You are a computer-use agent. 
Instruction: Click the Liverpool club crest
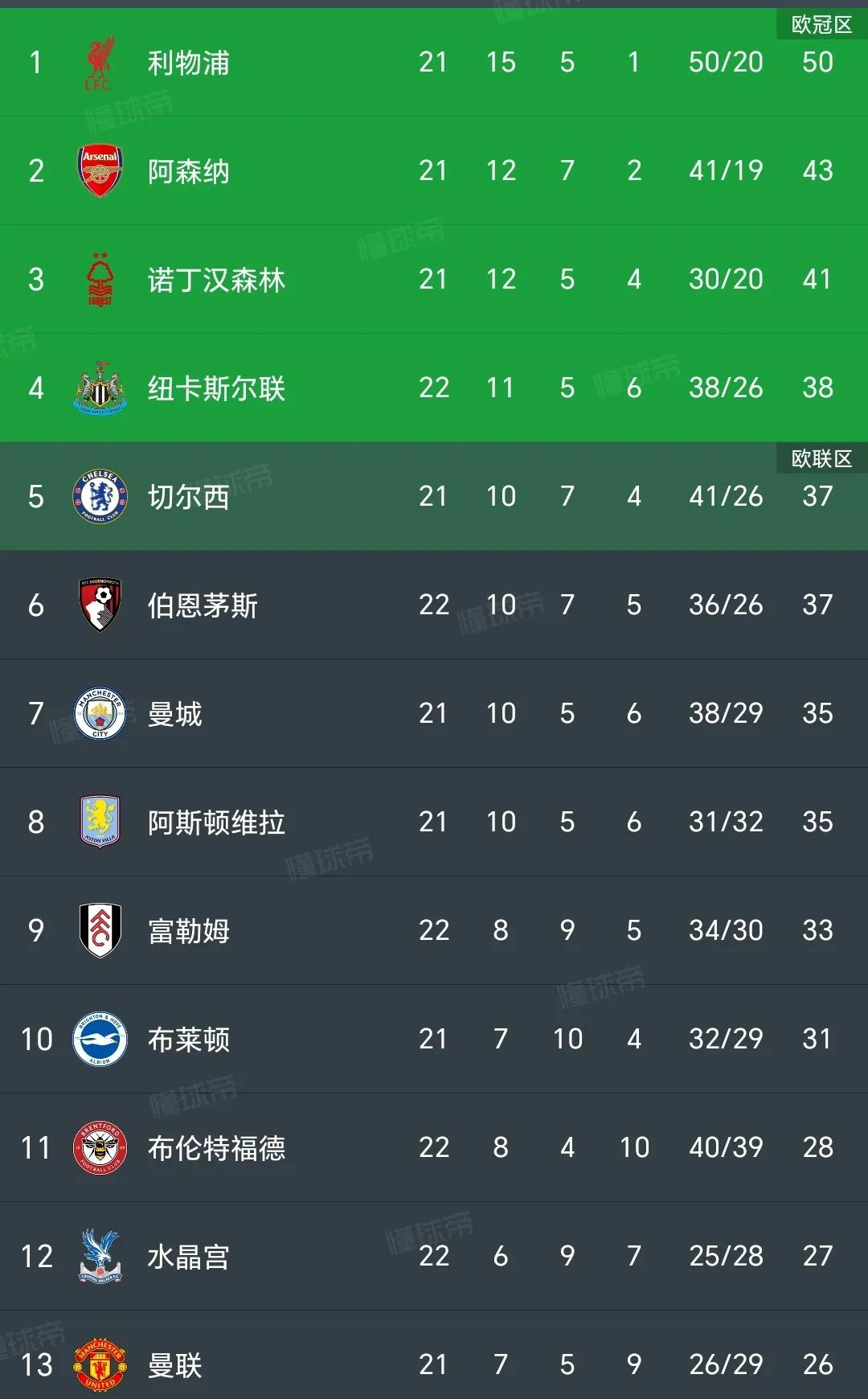(x=100, y=63)
